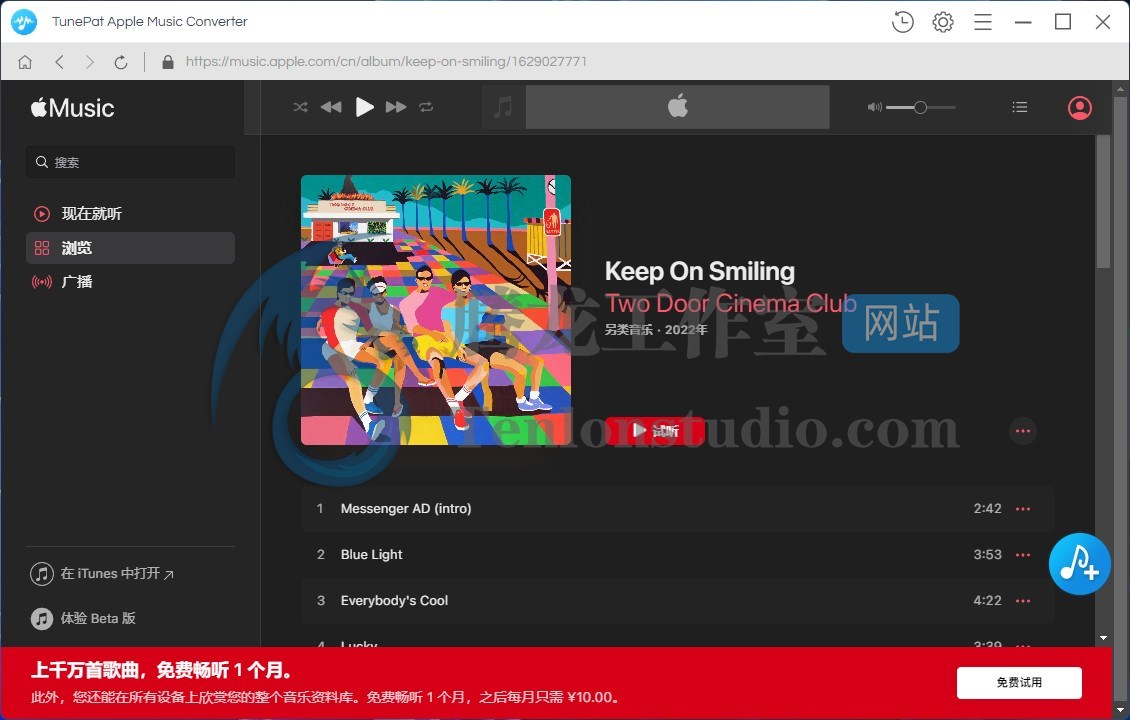Focus the 搜索 search box
This screenshot has width=1130, height=720.
pyautogui.click(x=130, y=162)
